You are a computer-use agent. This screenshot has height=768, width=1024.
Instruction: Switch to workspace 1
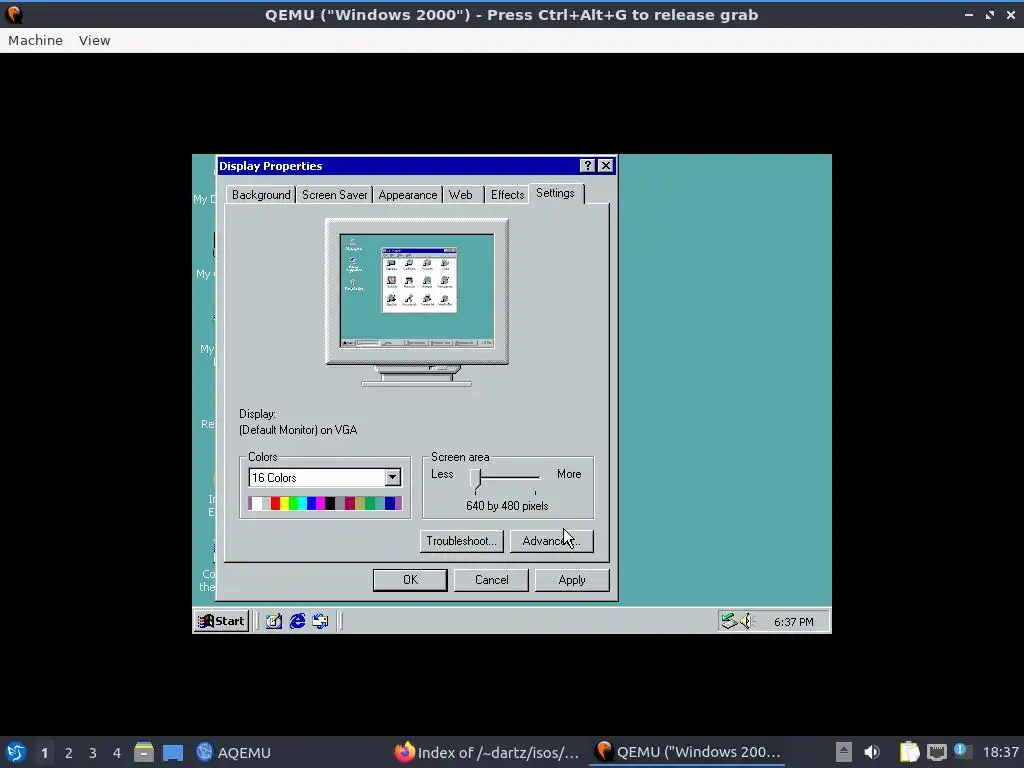point(44,753)
